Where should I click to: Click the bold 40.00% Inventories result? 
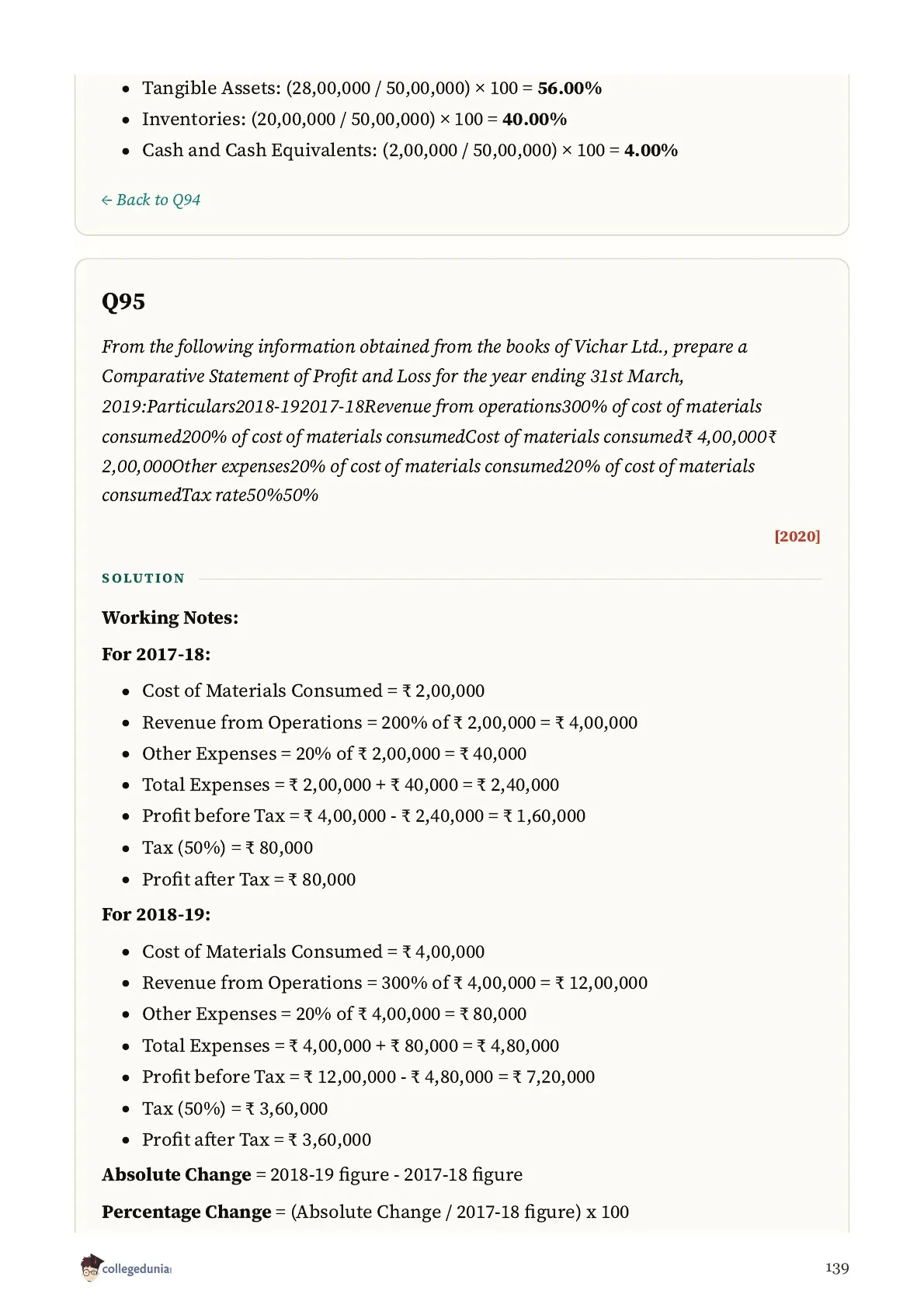535,120
